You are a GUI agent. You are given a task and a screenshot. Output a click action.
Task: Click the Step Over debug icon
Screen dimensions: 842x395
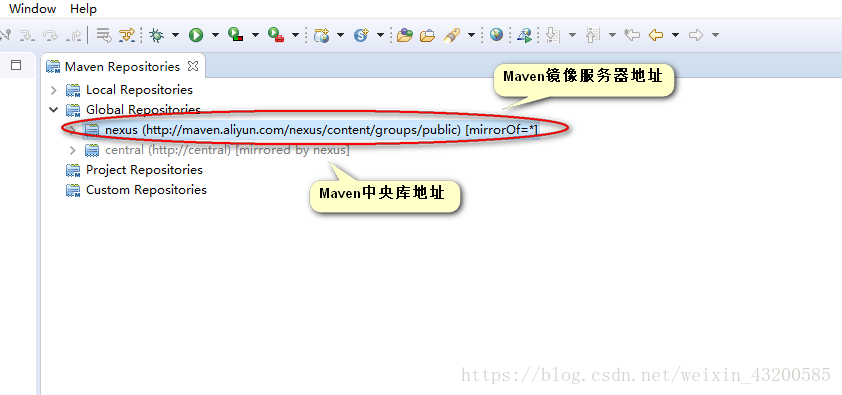coord(50,35)
